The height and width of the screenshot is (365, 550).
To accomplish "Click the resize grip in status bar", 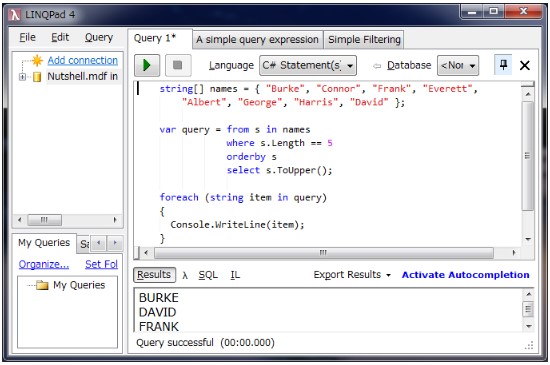I will tap(529, 345).
